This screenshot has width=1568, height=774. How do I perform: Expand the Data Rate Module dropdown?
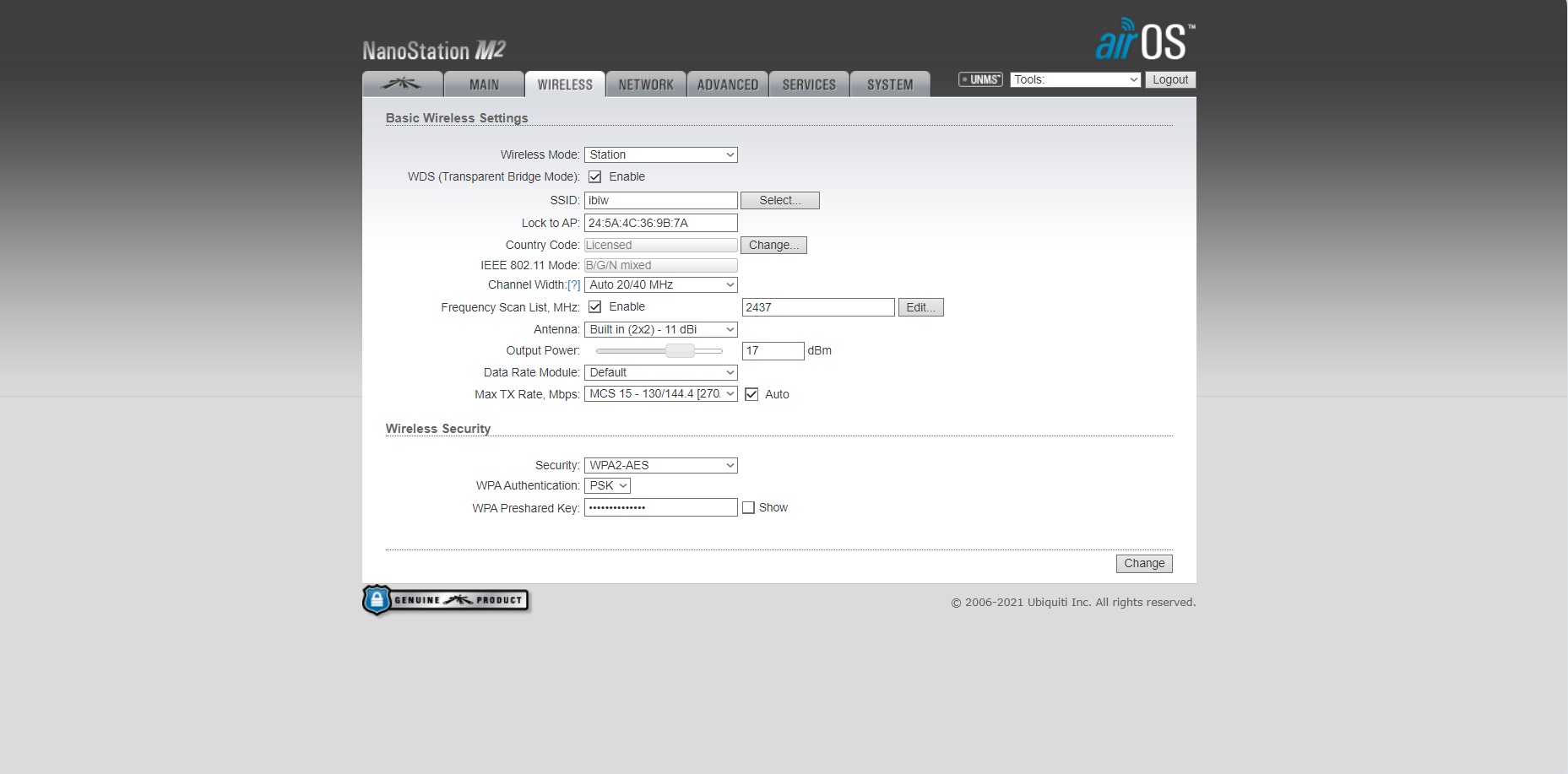[x=661, y=372]
